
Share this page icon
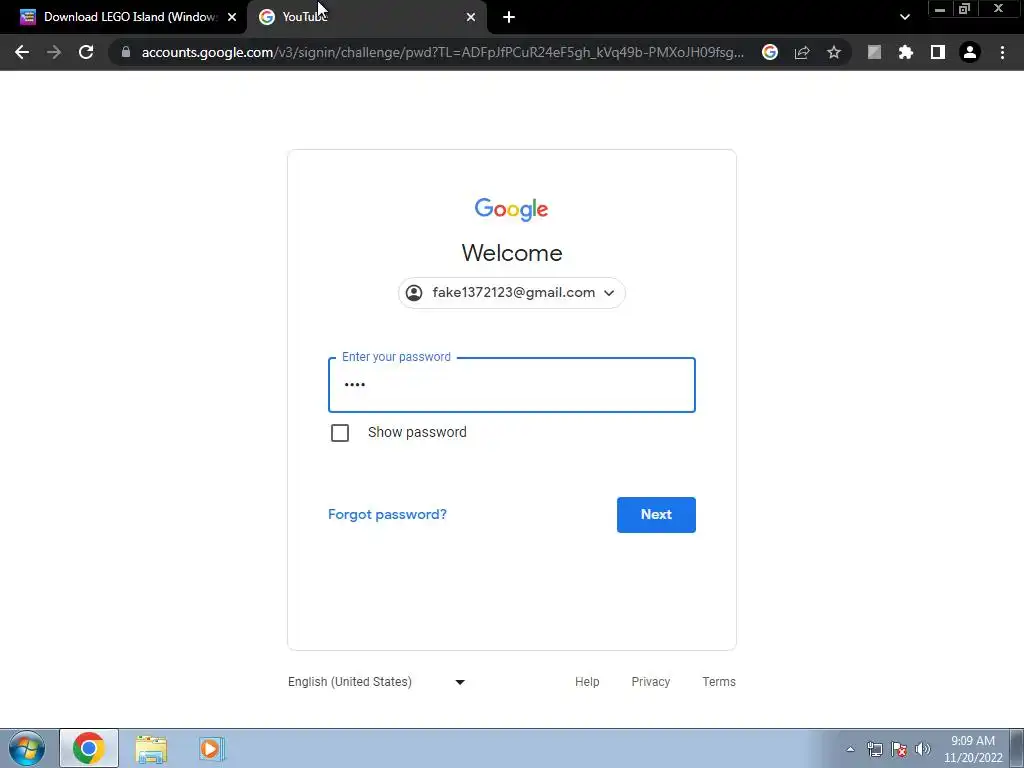coord(802,52)
